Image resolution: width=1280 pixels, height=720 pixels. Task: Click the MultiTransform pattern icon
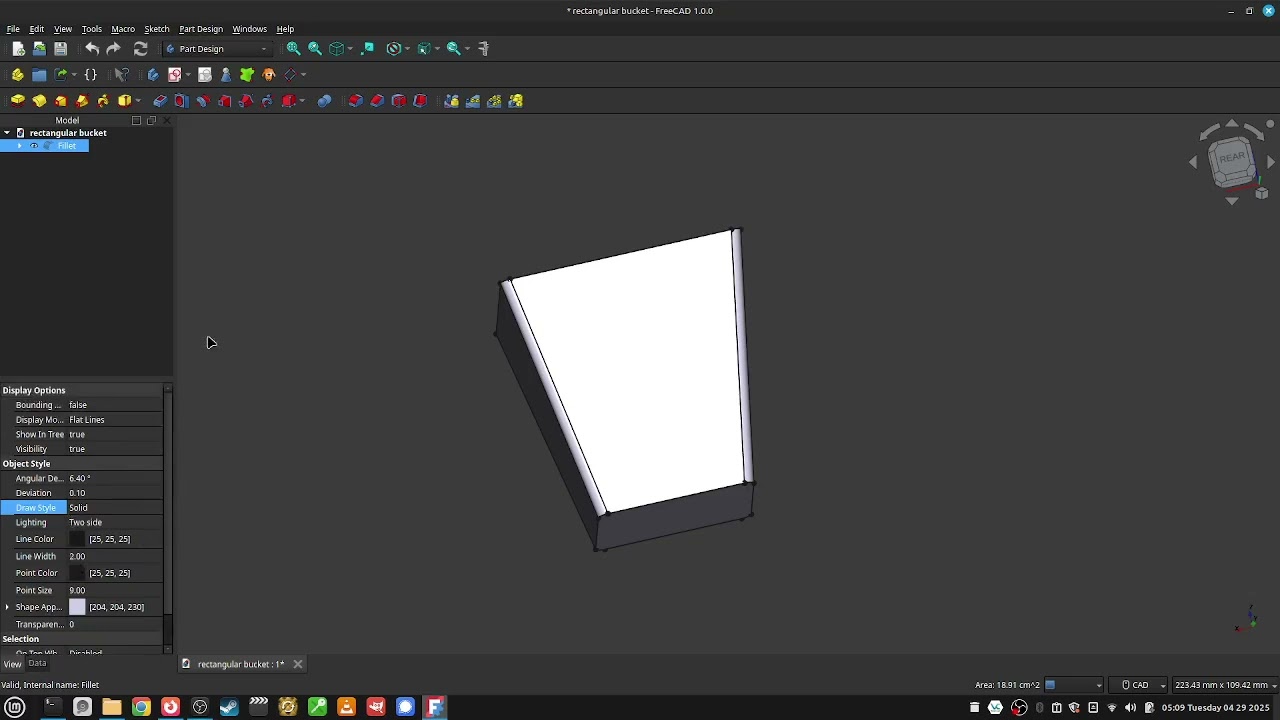[516, 100]
